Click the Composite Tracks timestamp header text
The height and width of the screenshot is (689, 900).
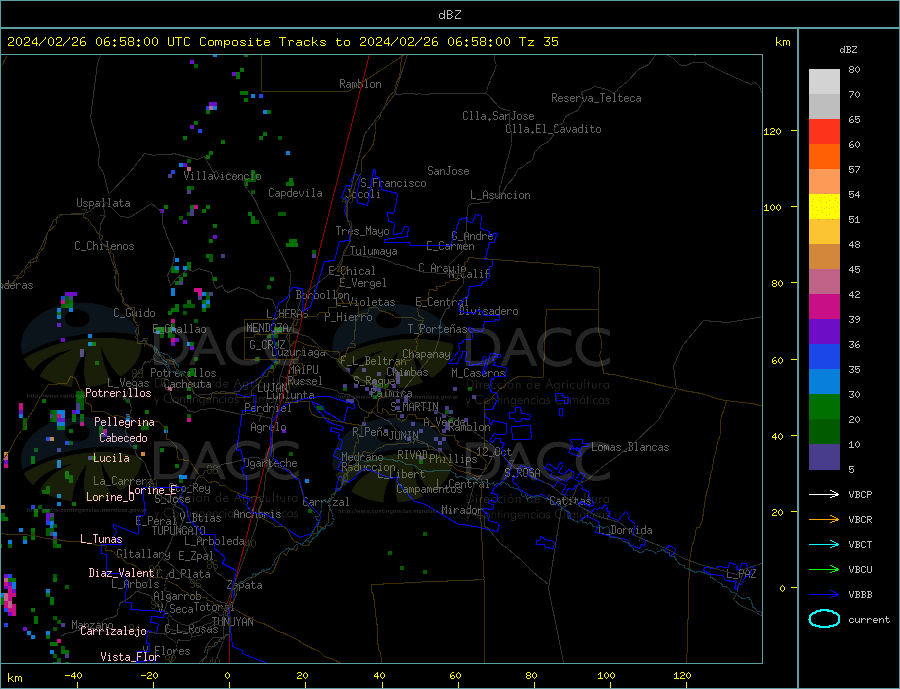click(283, 42)
